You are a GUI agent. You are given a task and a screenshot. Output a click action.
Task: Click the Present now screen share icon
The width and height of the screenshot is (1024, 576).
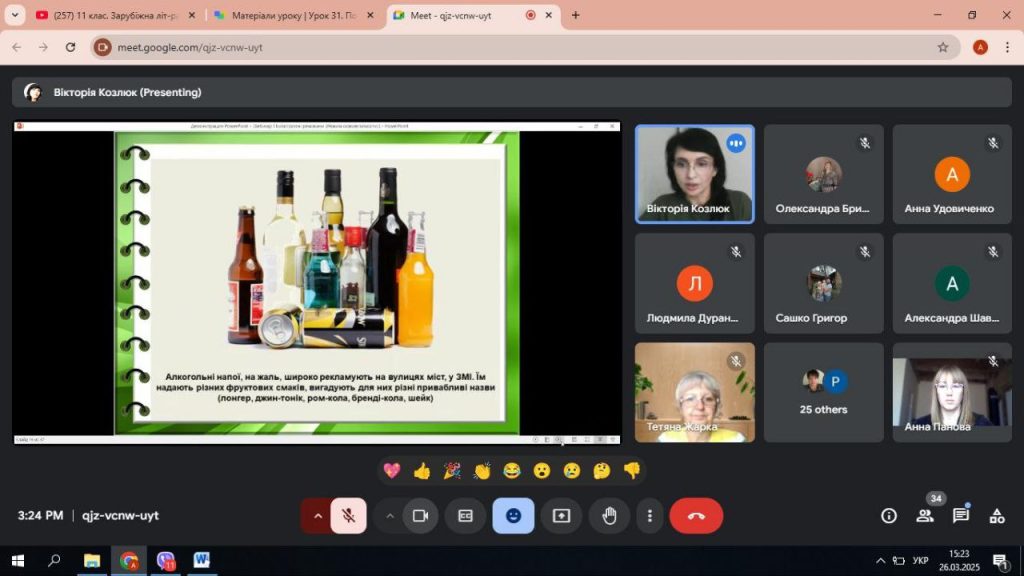(561, 516)
